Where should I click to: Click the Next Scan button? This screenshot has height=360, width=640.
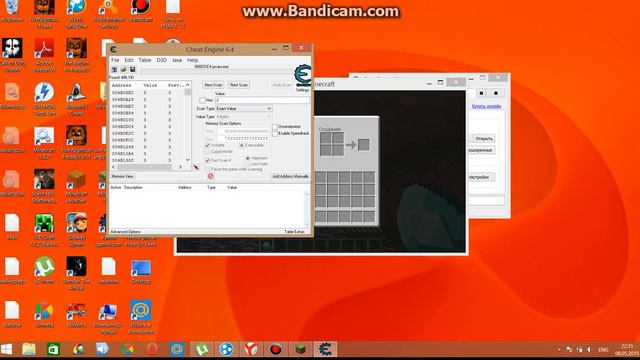239,85
